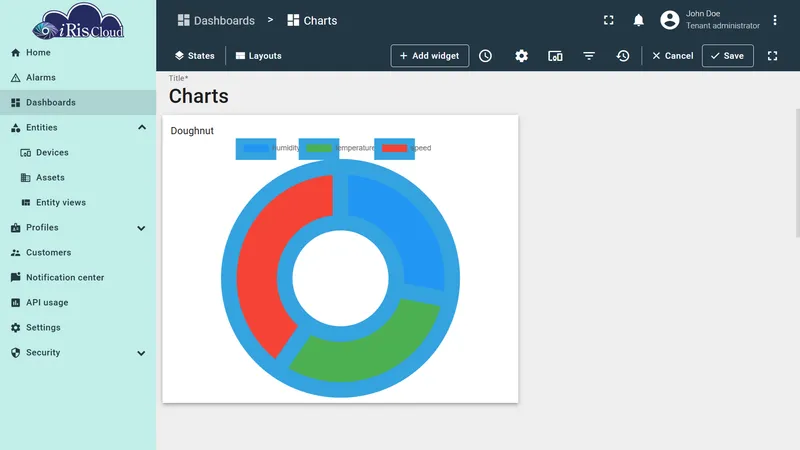Click the iRisCloud logo
This screenshot has width=800, height=450.
(78, 21)
